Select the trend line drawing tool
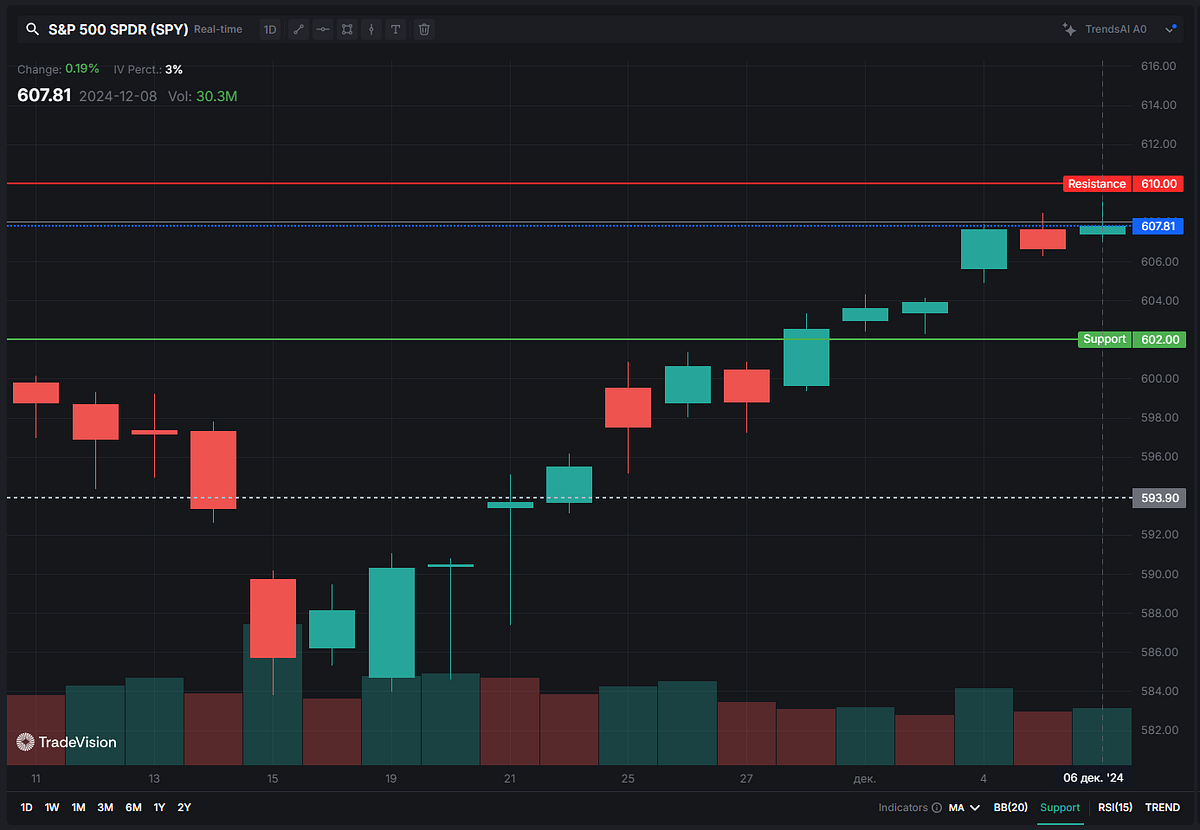The height and width of the screenshot is (830, 1200). pos(298,29)
